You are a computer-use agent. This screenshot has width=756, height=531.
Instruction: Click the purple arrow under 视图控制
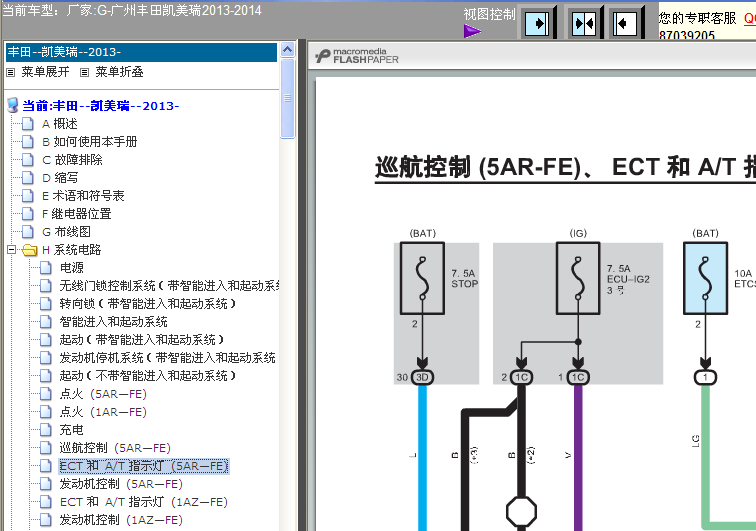(x=472, y=31)
